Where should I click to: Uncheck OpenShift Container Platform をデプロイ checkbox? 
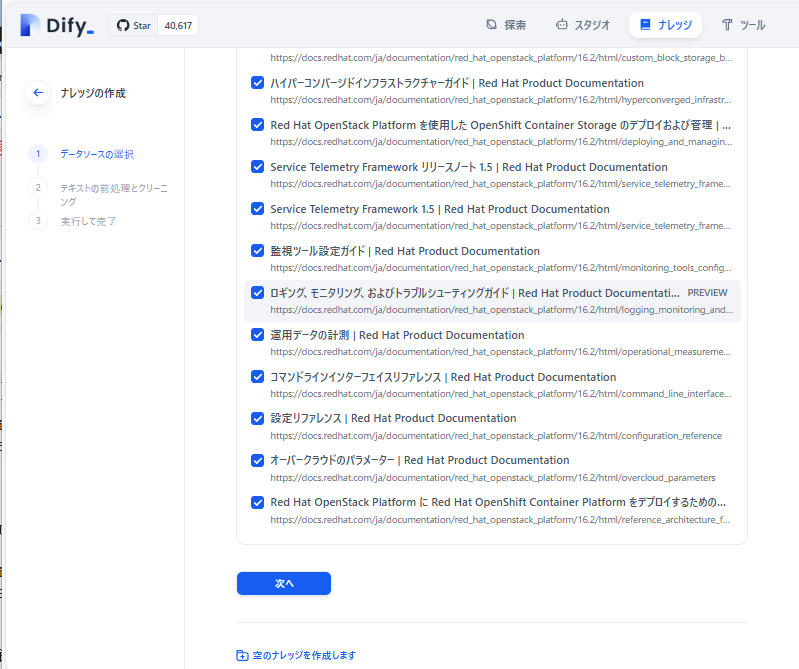click(257, 502)
